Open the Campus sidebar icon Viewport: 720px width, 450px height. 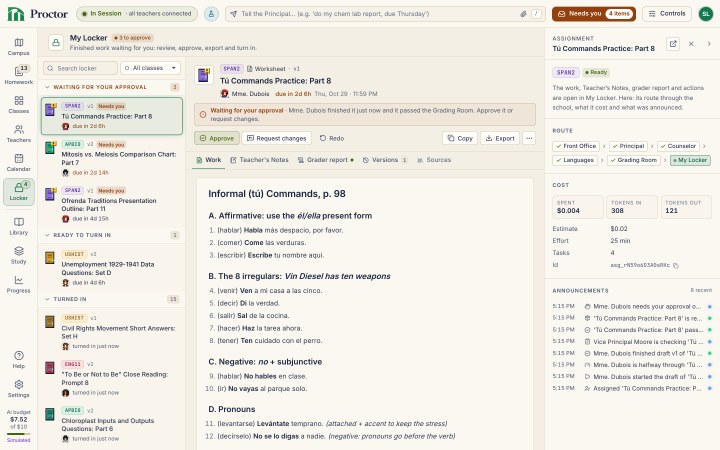click(18, 46)
